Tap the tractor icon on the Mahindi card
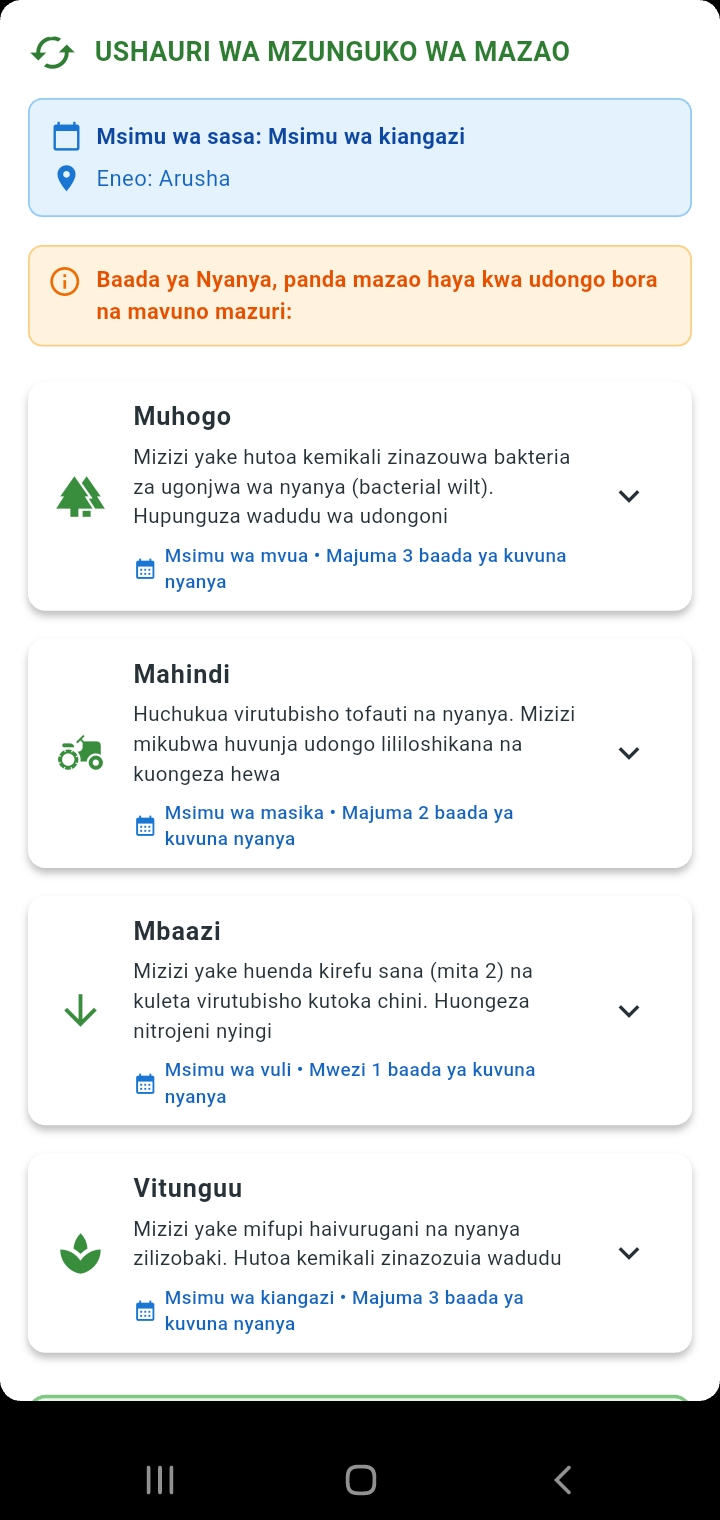Image resolution: width=720 pixels, height=1520 pixels. coord(80,753)
